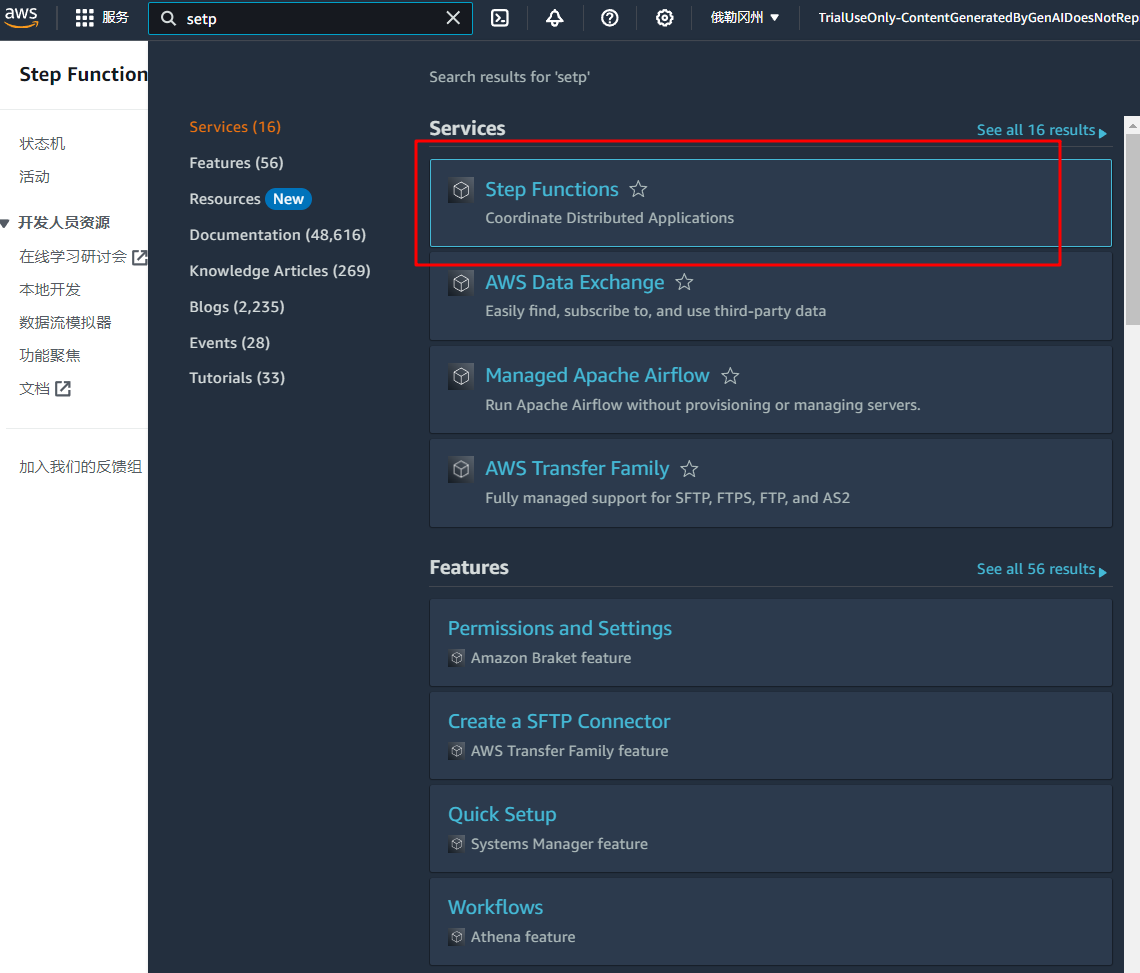Image resolution: width=1140 pixels, height=973 pixels.
Task: Collapse the 开发人员资源 section
Action: (x=5, y=223)
